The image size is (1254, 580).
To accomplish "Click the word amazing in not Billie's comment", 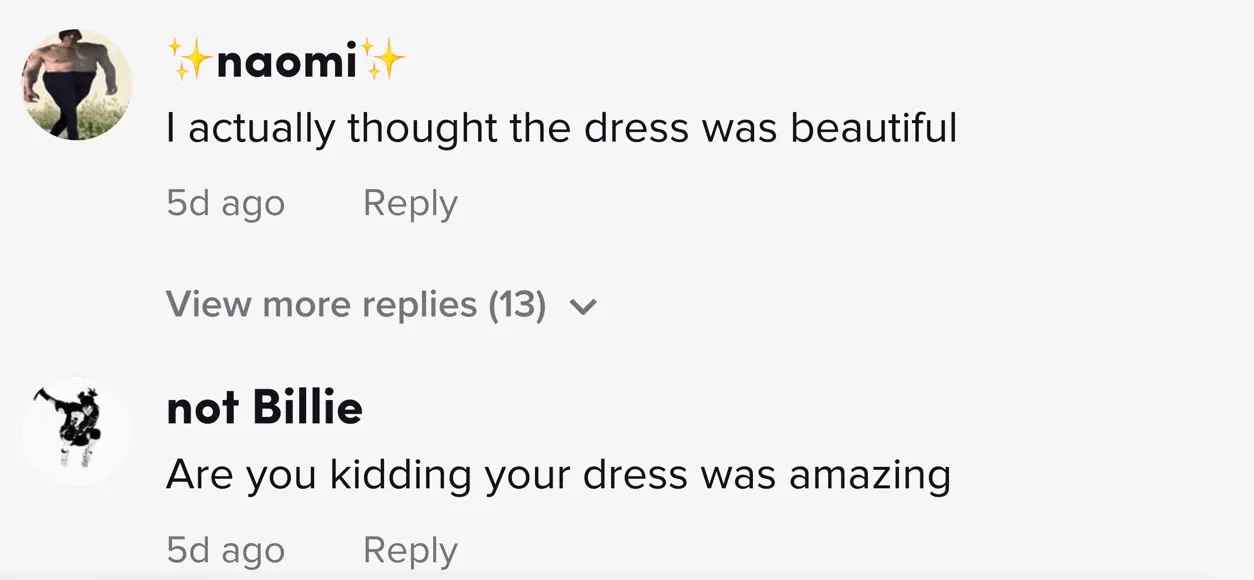I will pos(869,474).
